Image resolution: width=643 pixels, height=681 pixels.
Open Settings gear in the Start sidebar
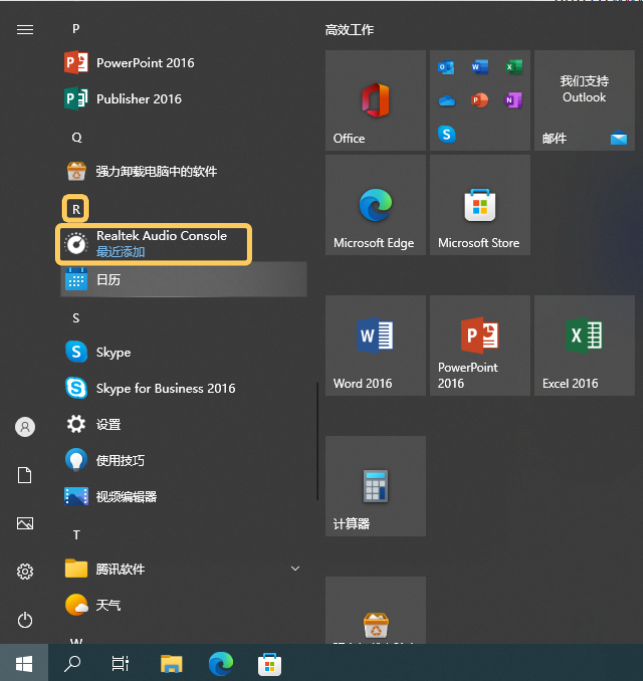point(25,572)
